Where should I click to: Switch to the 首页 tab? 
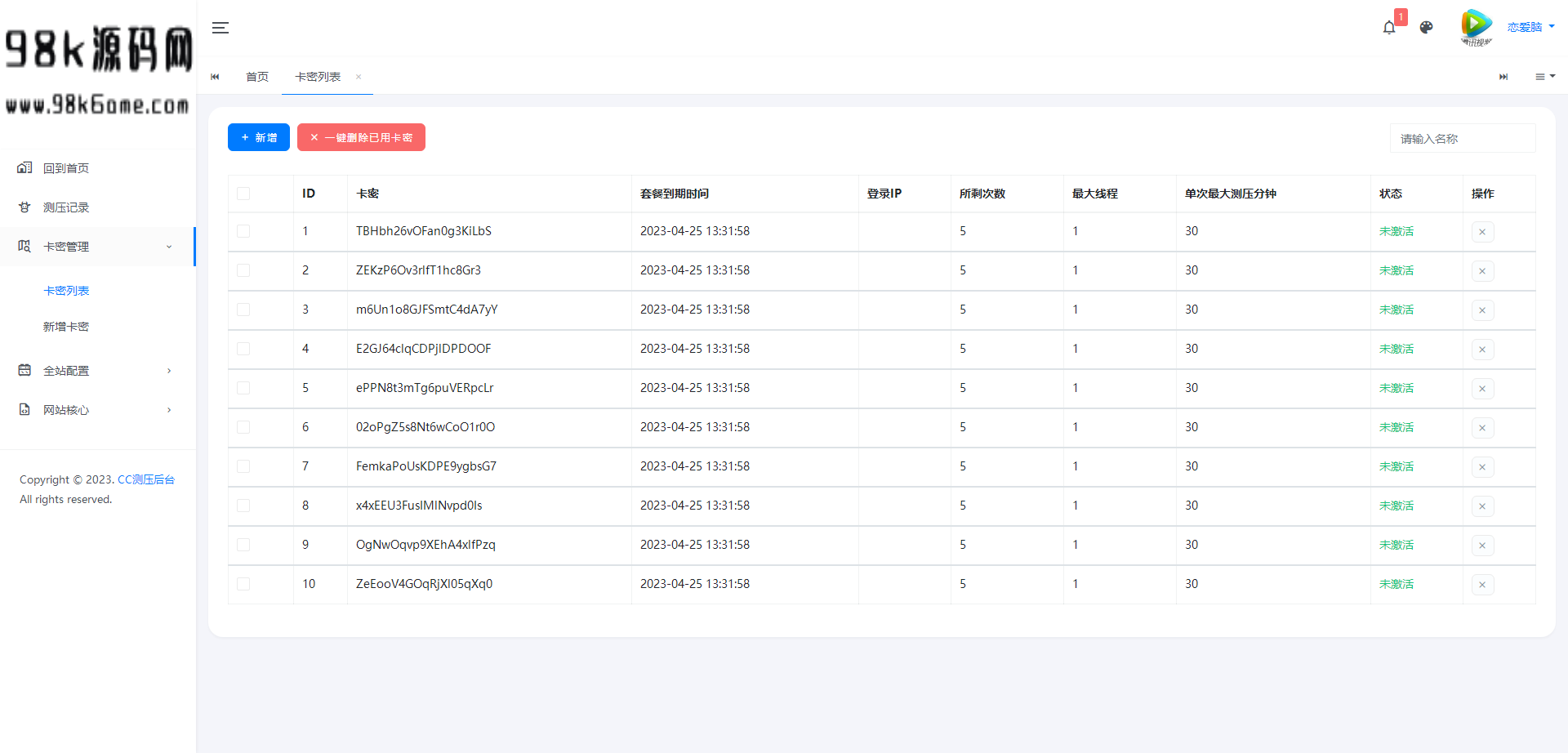pos(257,77)
